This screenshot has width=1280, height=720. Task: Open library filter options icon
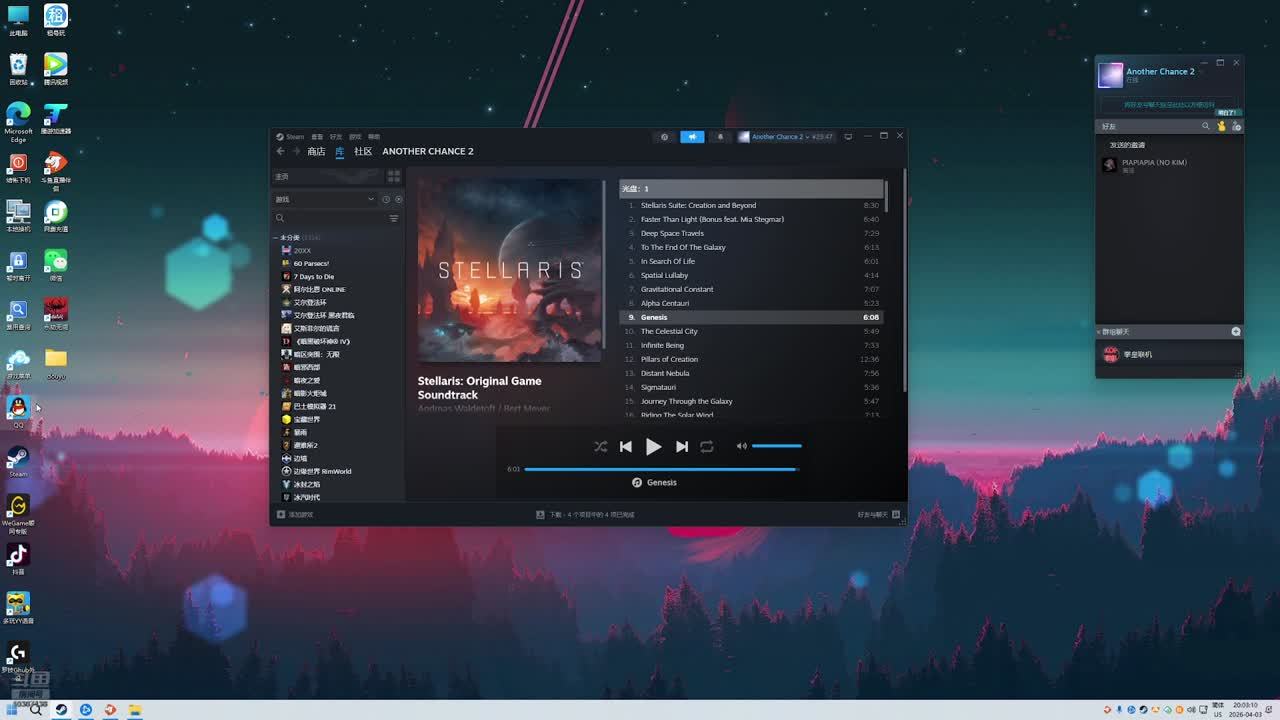pos(394,218)
